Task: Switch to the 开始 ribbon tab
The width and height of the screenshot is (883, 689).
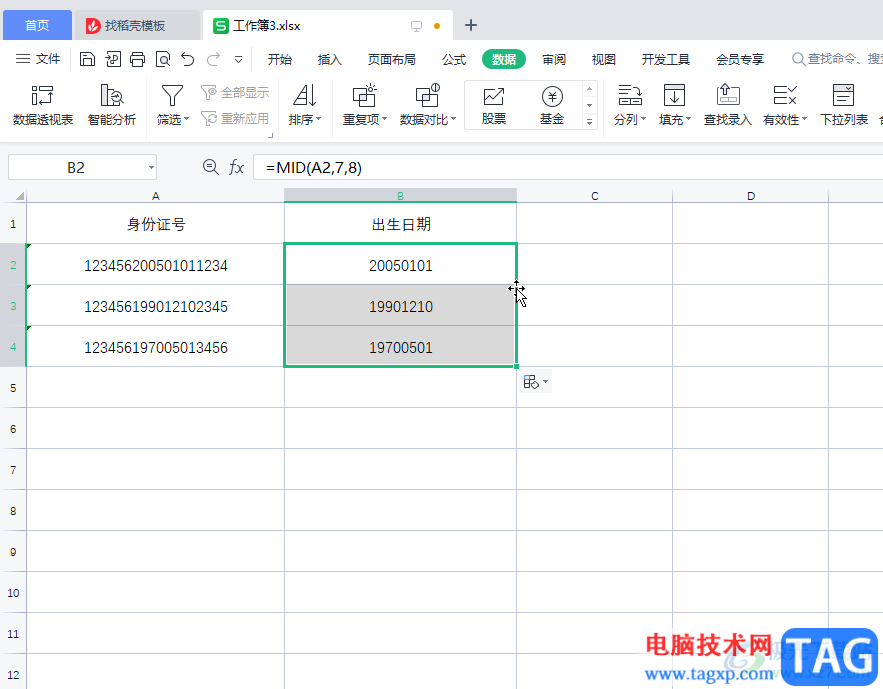Action: [x=280, y=59]
